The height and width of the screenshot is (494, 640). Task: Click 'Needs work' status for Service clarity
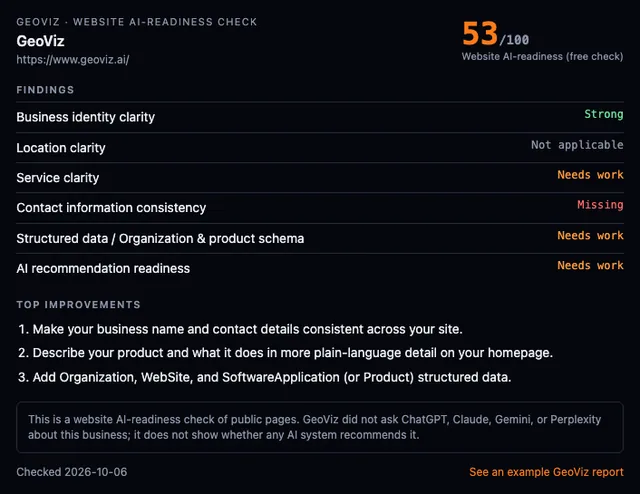590,175
